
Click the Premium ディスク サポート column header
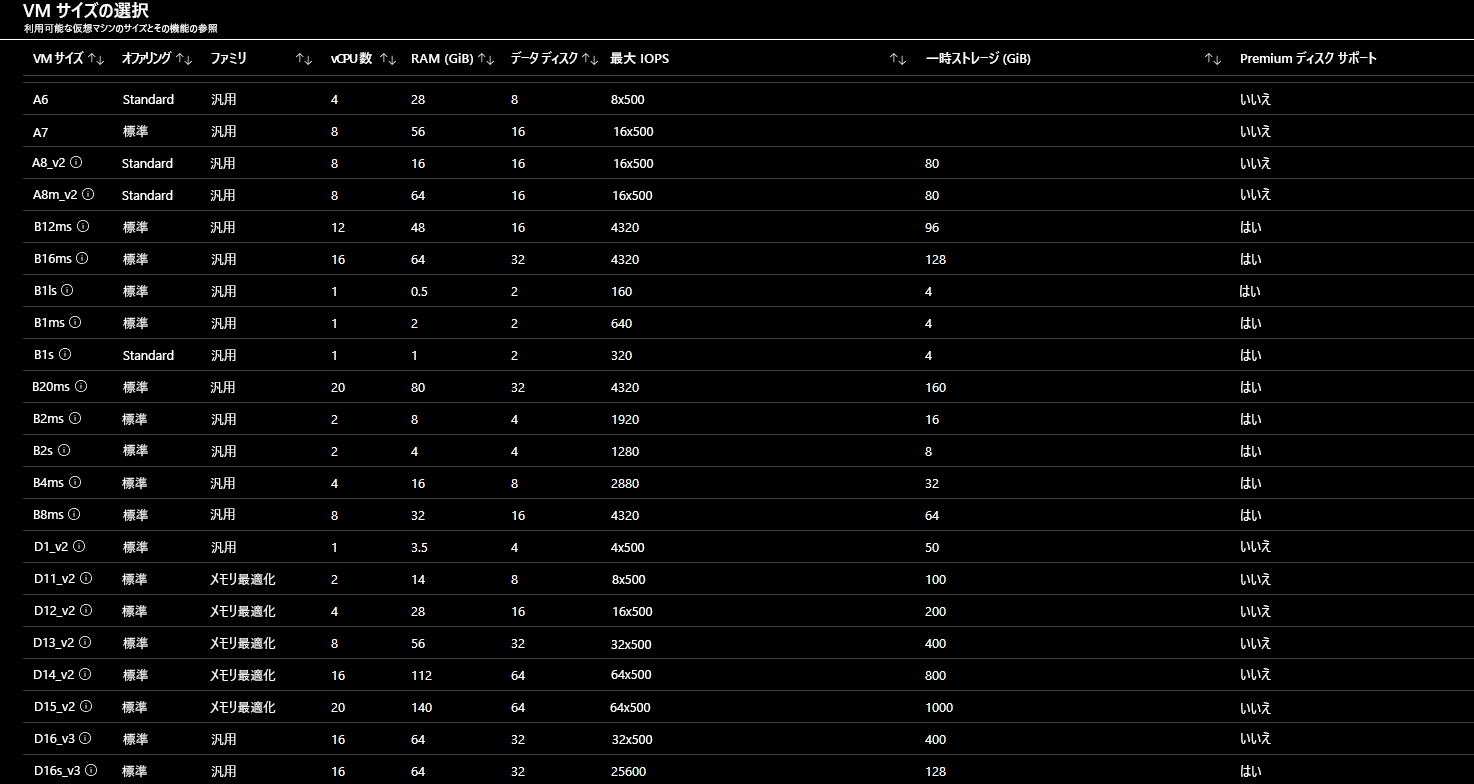coord(1308,59)
